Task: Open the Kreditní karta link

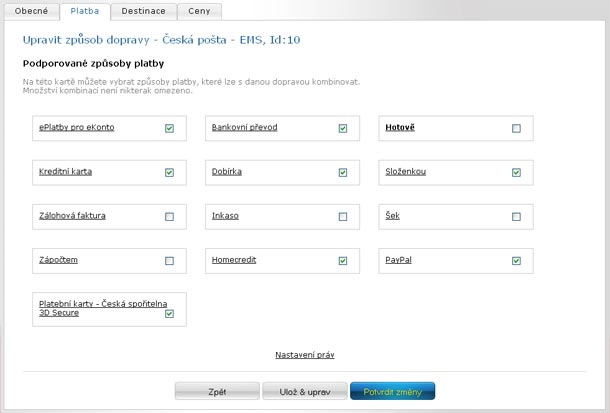Action: pos(65,172)
